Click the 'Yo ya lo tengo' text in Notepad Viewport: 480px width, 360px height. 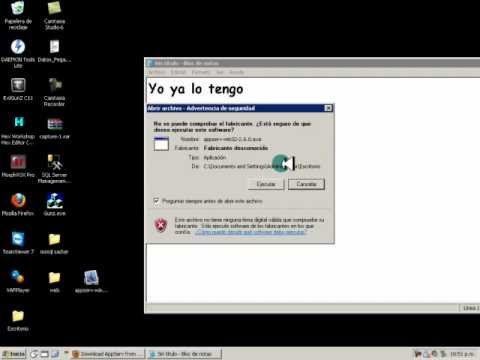[x=196, y=89]
